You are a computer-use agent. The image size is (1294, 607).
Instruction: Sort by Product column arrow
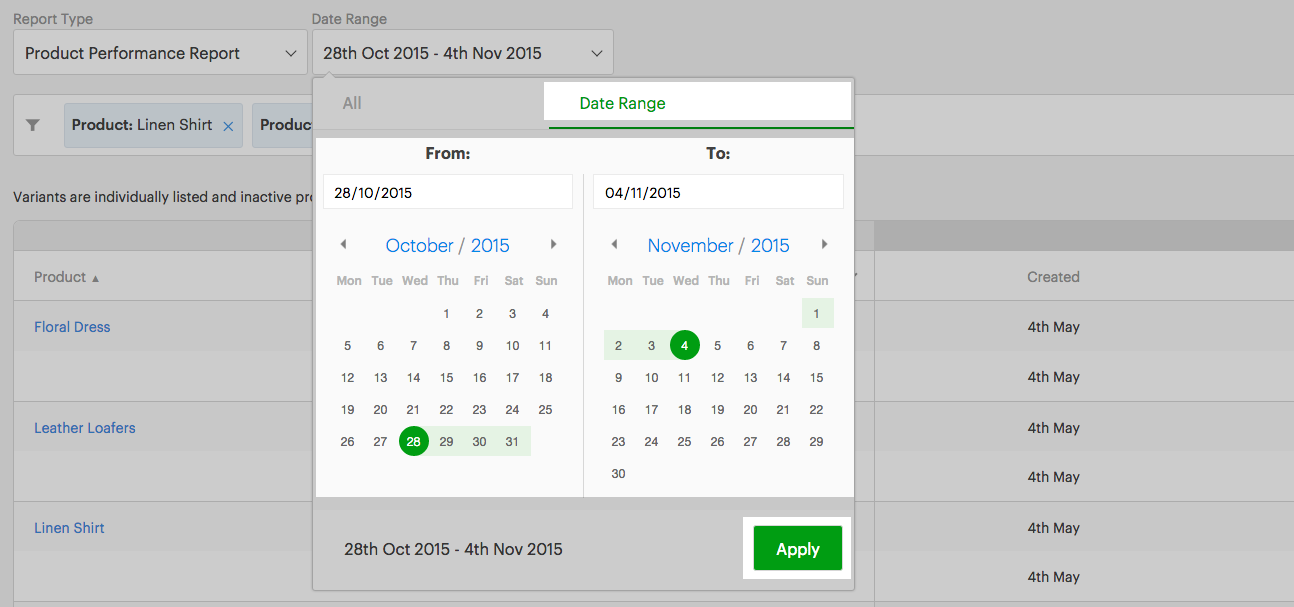(x=96, y=278)
